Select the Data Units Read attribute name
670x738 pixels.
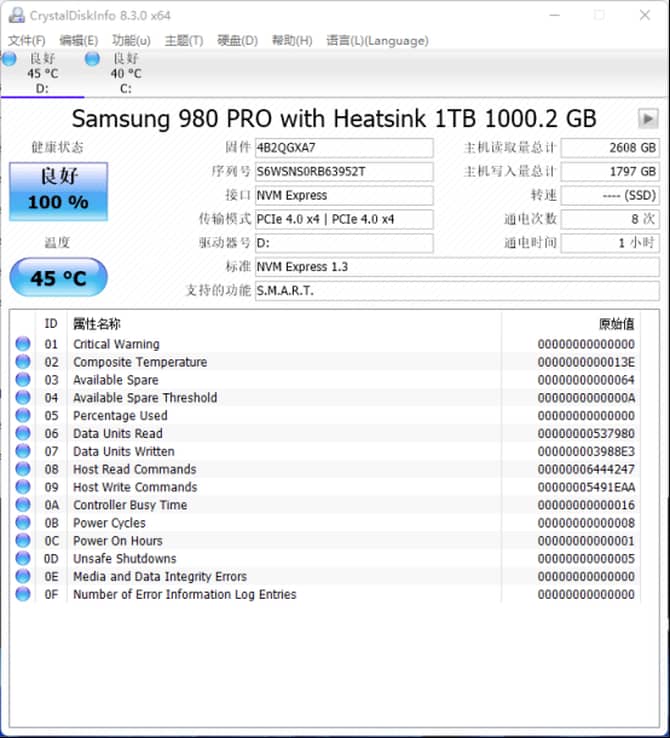118,433
